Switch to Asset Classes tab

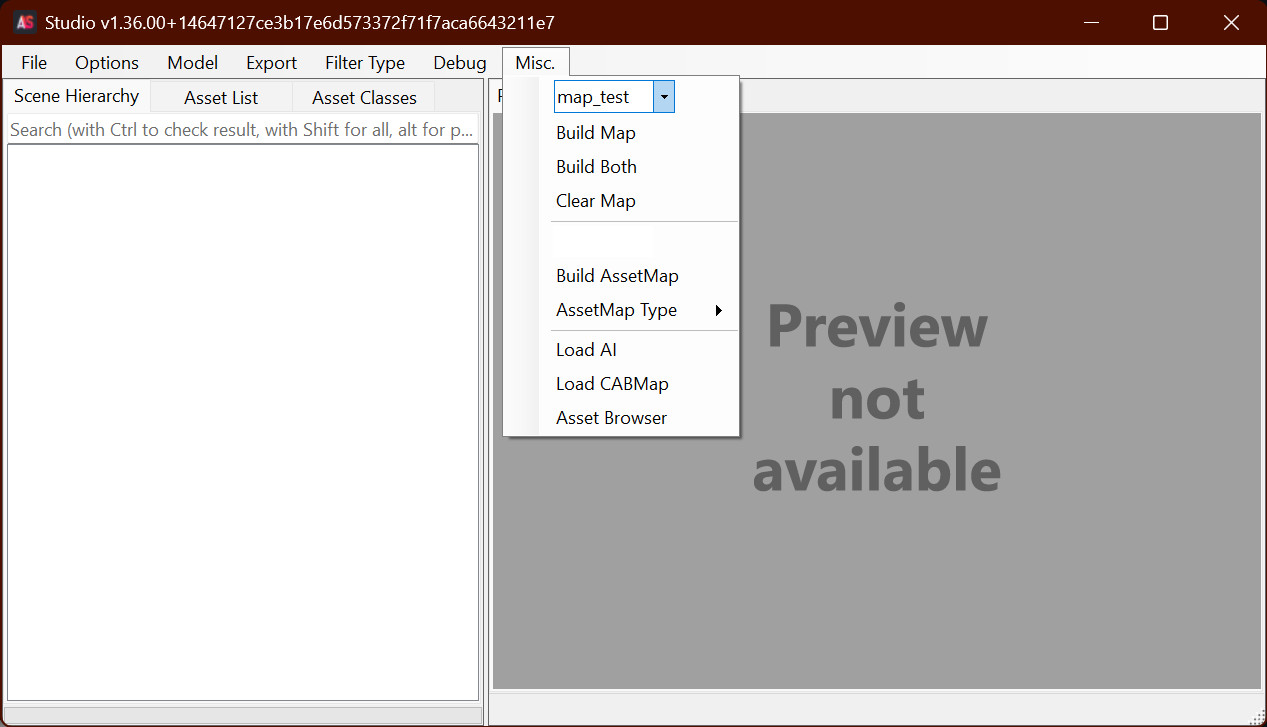click(364, 97)
